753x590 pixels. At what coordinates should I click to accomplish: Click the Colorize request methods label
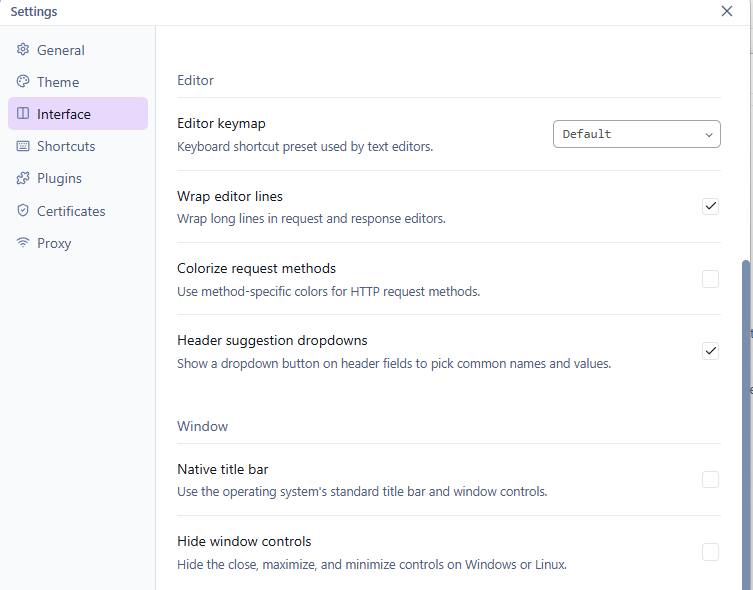click(x=256, y=268)
